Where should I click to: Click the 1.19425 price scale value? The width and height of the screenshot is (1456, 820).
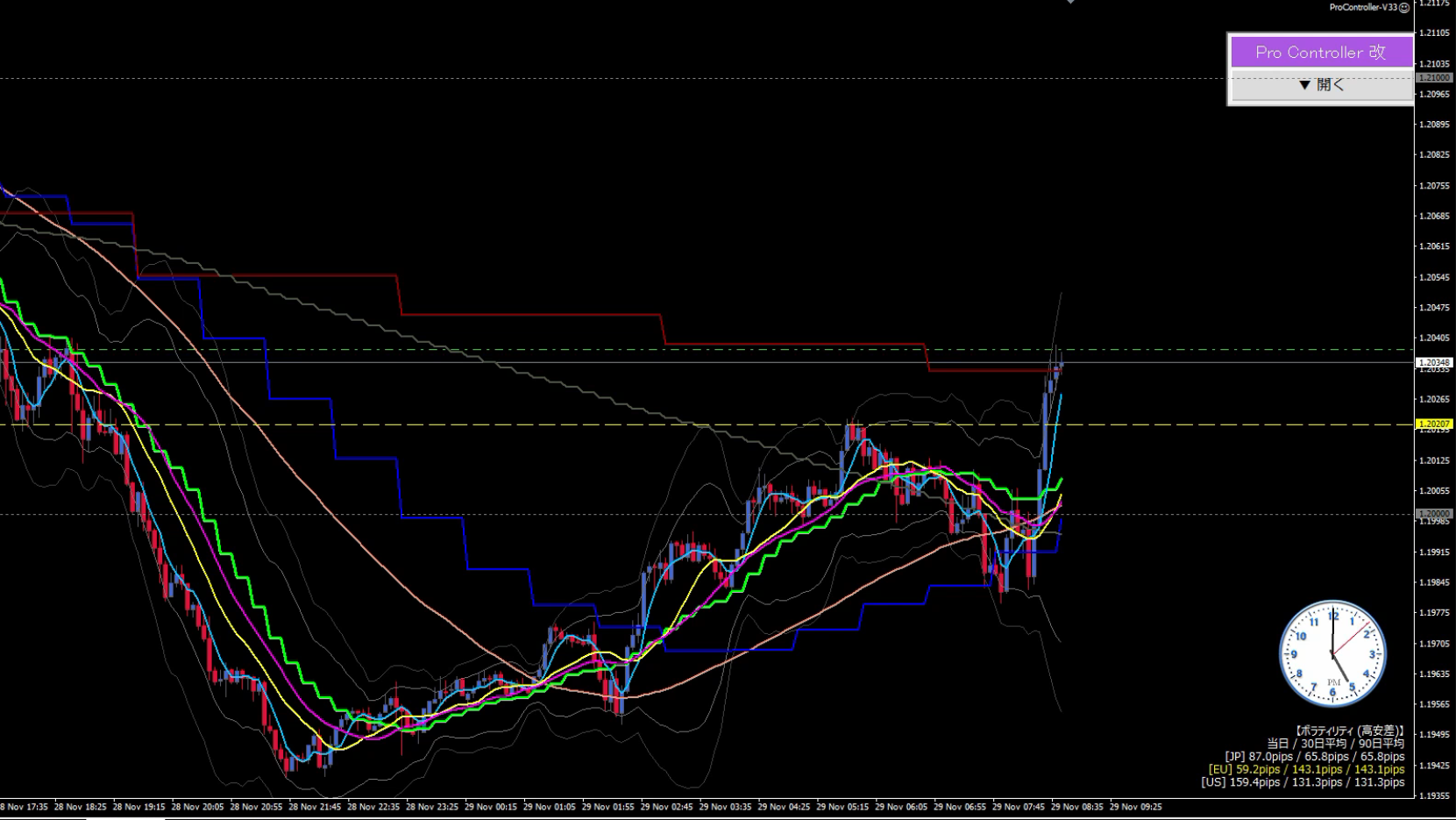click(x=1434, y=766)
